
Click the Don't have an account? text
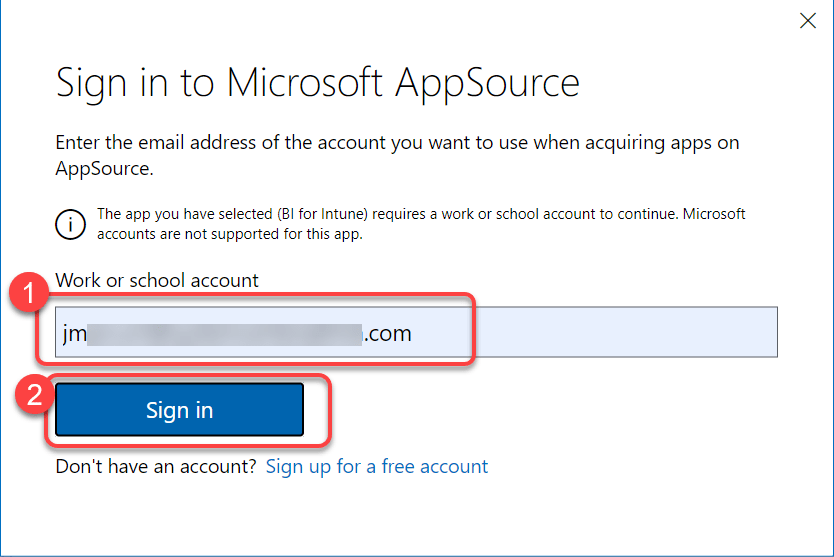point(156,466)
